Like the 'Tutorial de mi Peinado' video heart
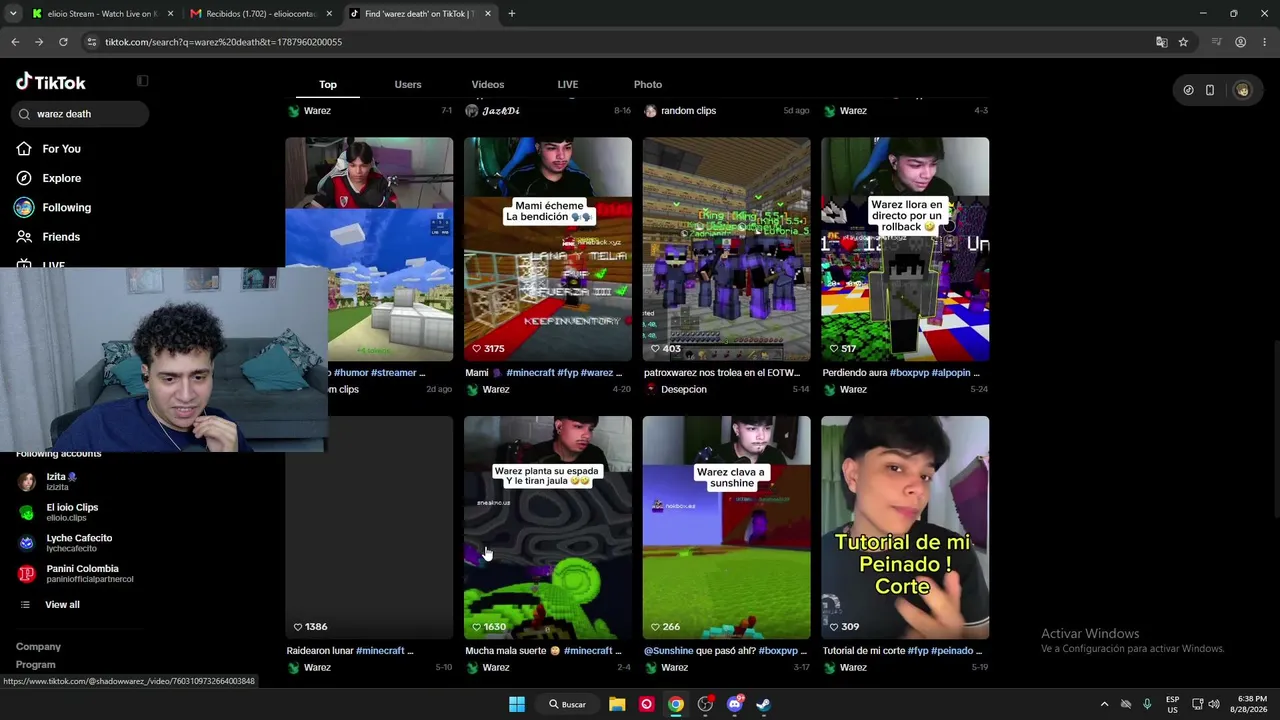 pos(834,627)
